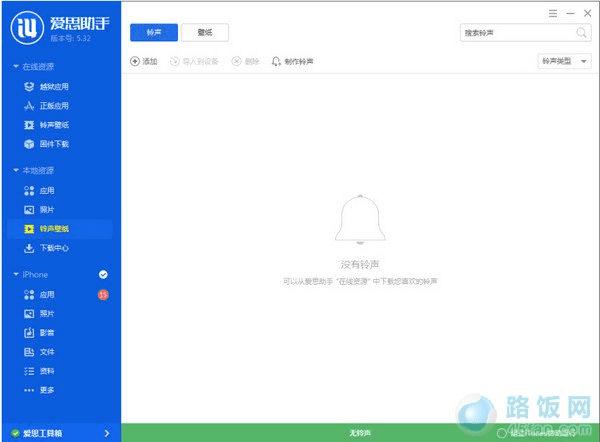Viewport: 600px width, 442px height.
Task: Open 铃声壁纸 under 在线资源
Action: (x=47, y=125)
